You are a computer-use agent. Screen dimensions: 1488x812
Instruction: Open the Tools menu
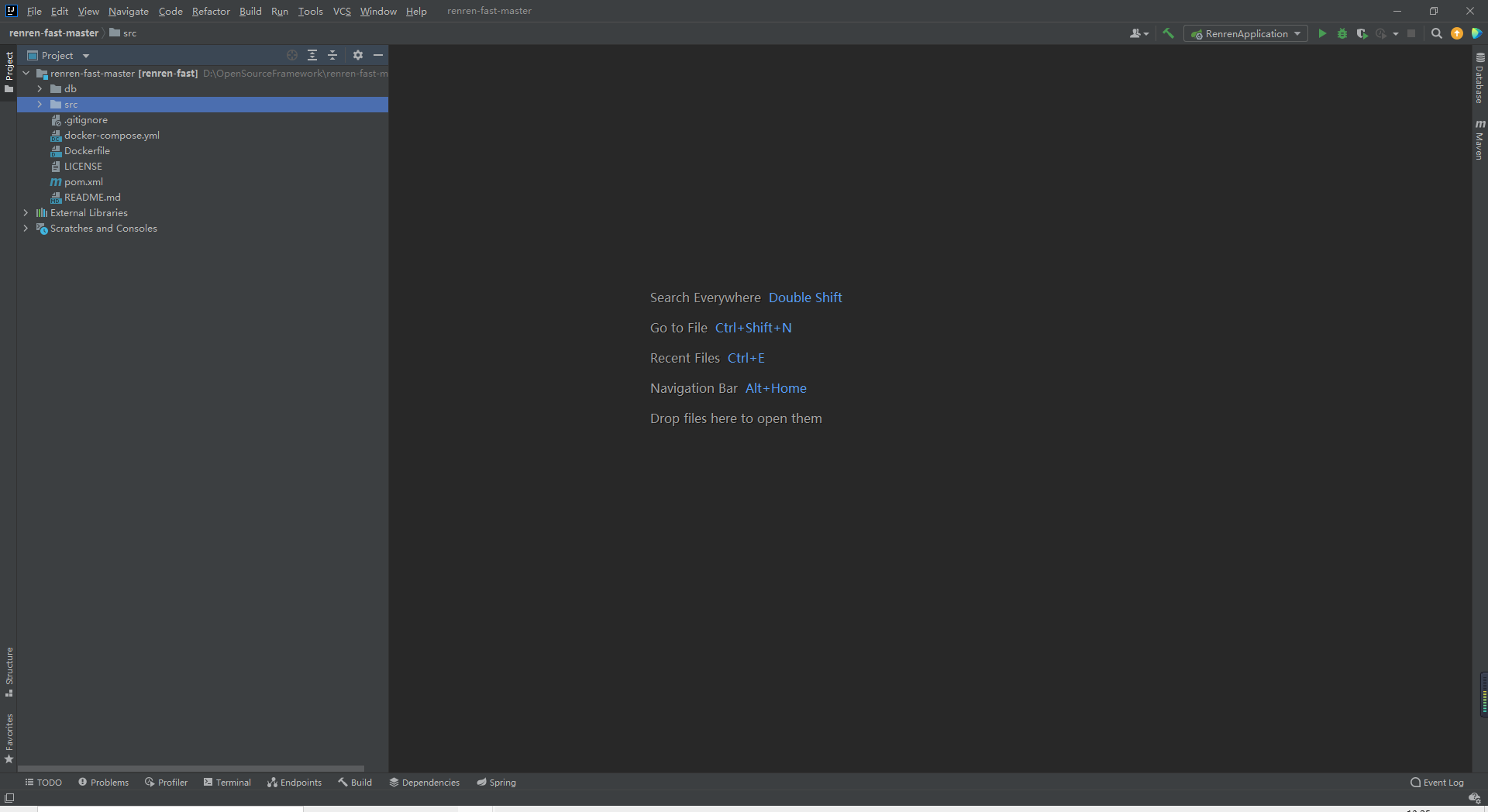pyautogui.click(x=310, y=11)
